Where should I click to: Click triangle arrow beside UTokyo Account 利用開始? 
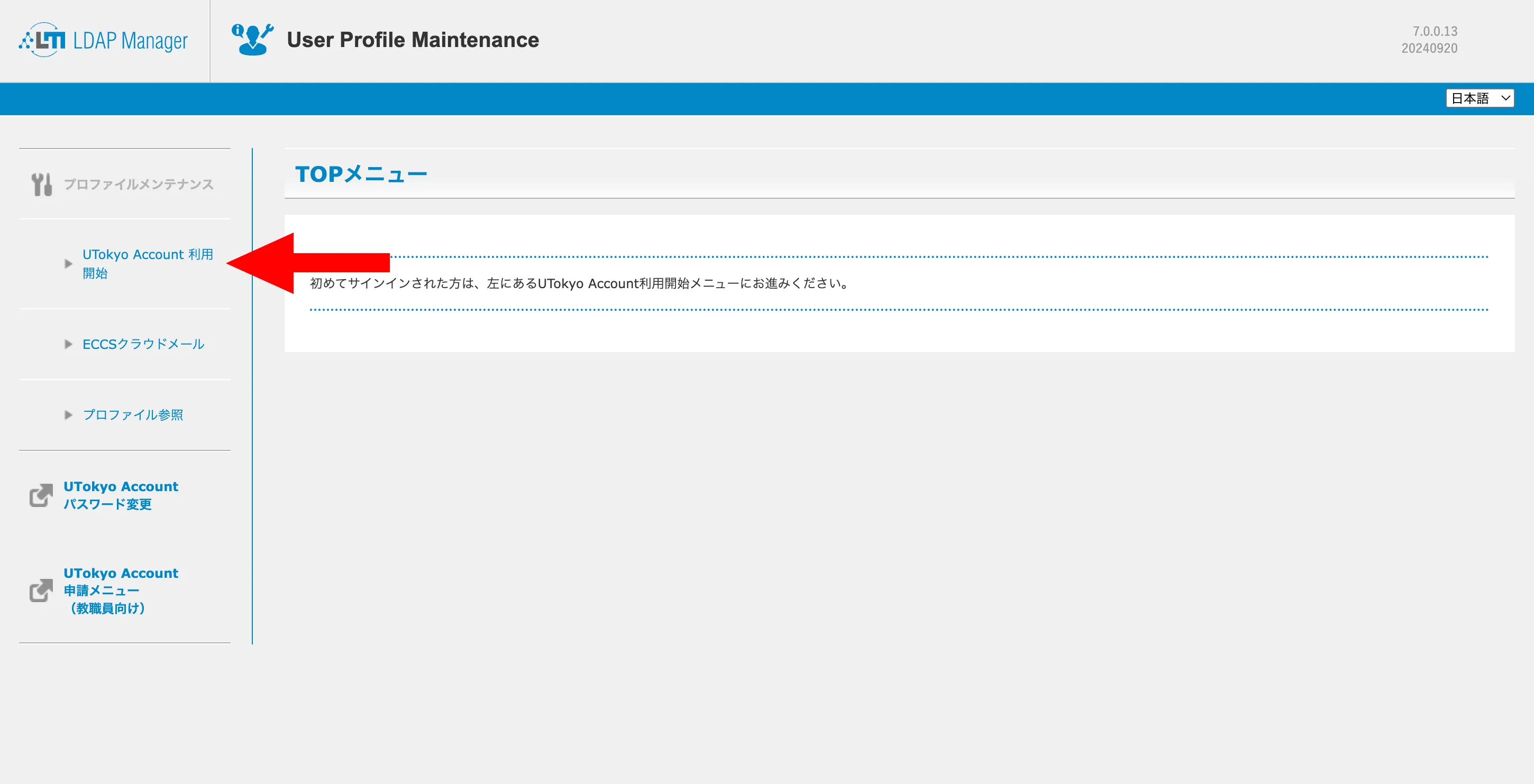coord(68,264)
